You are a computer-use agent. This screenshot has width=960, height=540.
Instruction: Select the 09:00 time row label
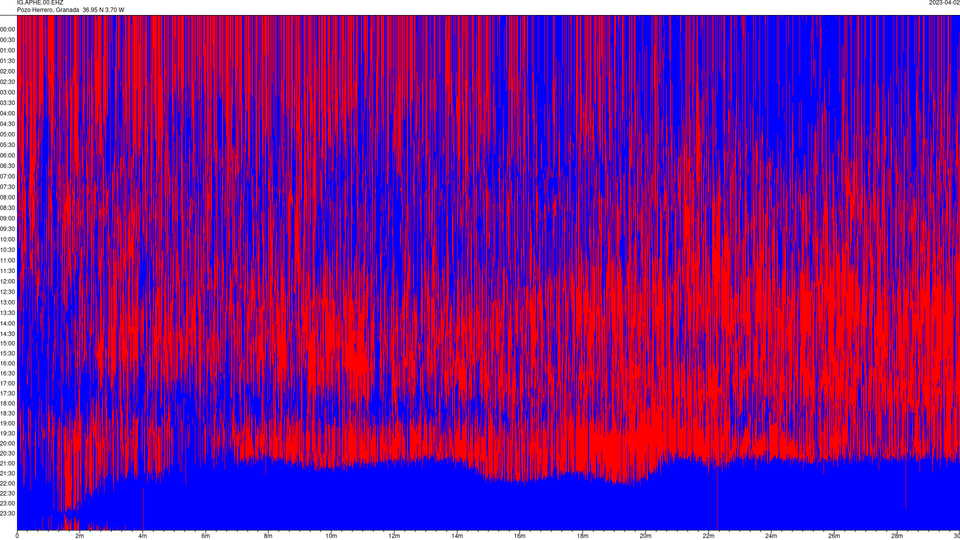(7, 218)
